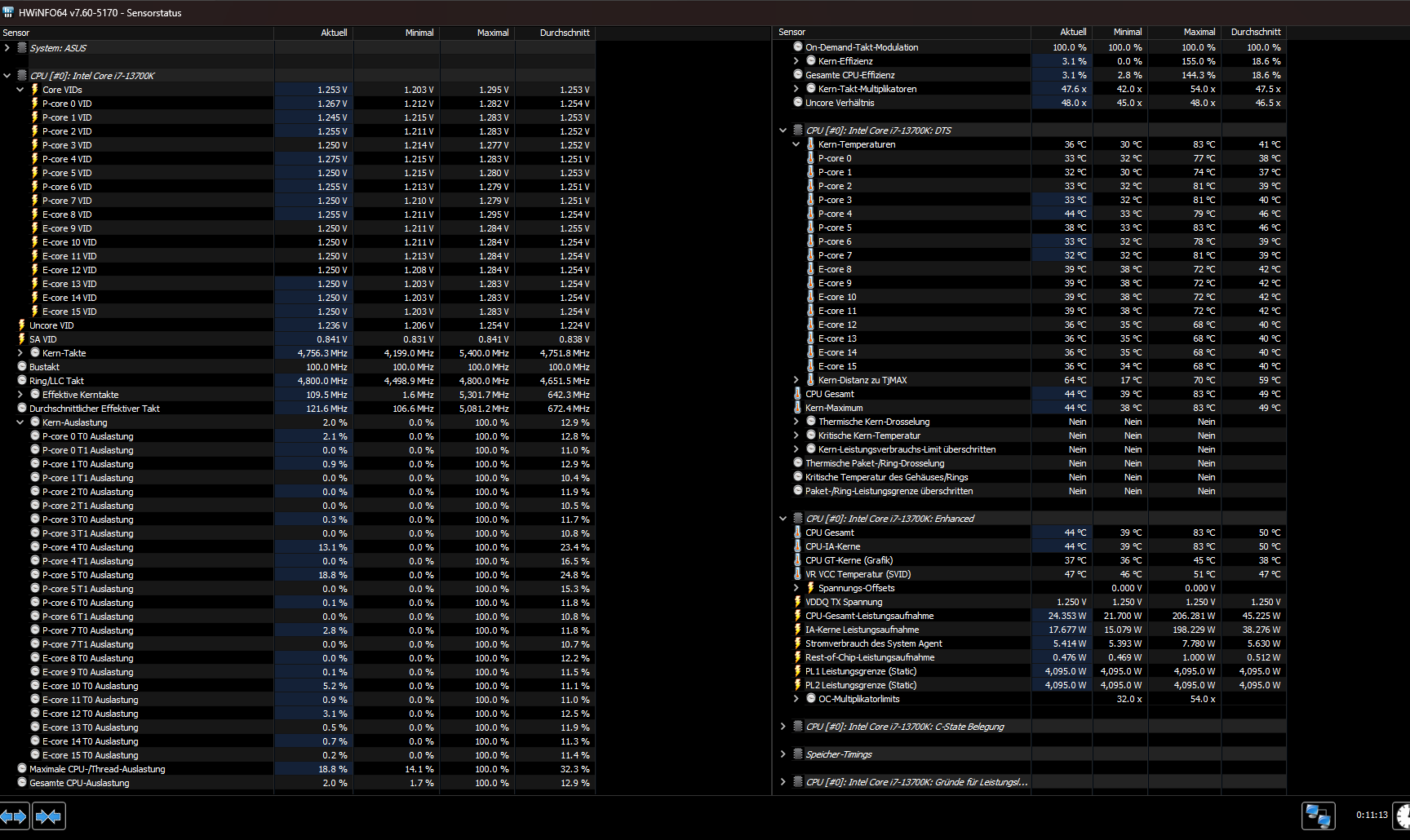Select the P-core 4 VID row
The width and height of the screenshot is (1410, 840).
(x=298, y=159)
